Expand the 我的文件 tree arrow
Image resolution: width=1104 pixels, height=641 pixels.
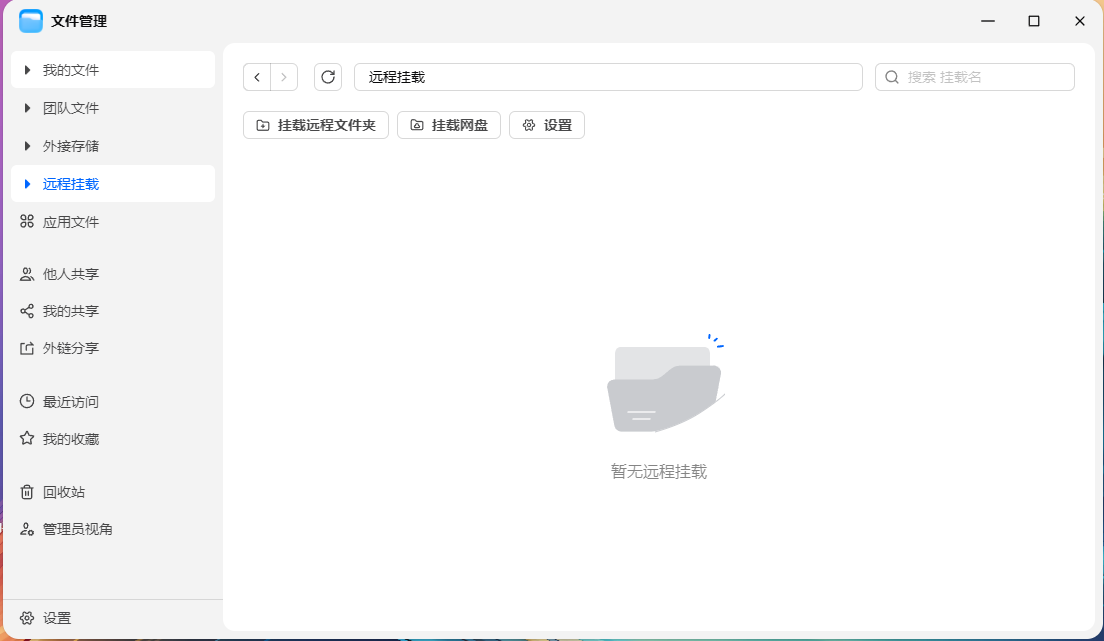(x=27, y=70)
